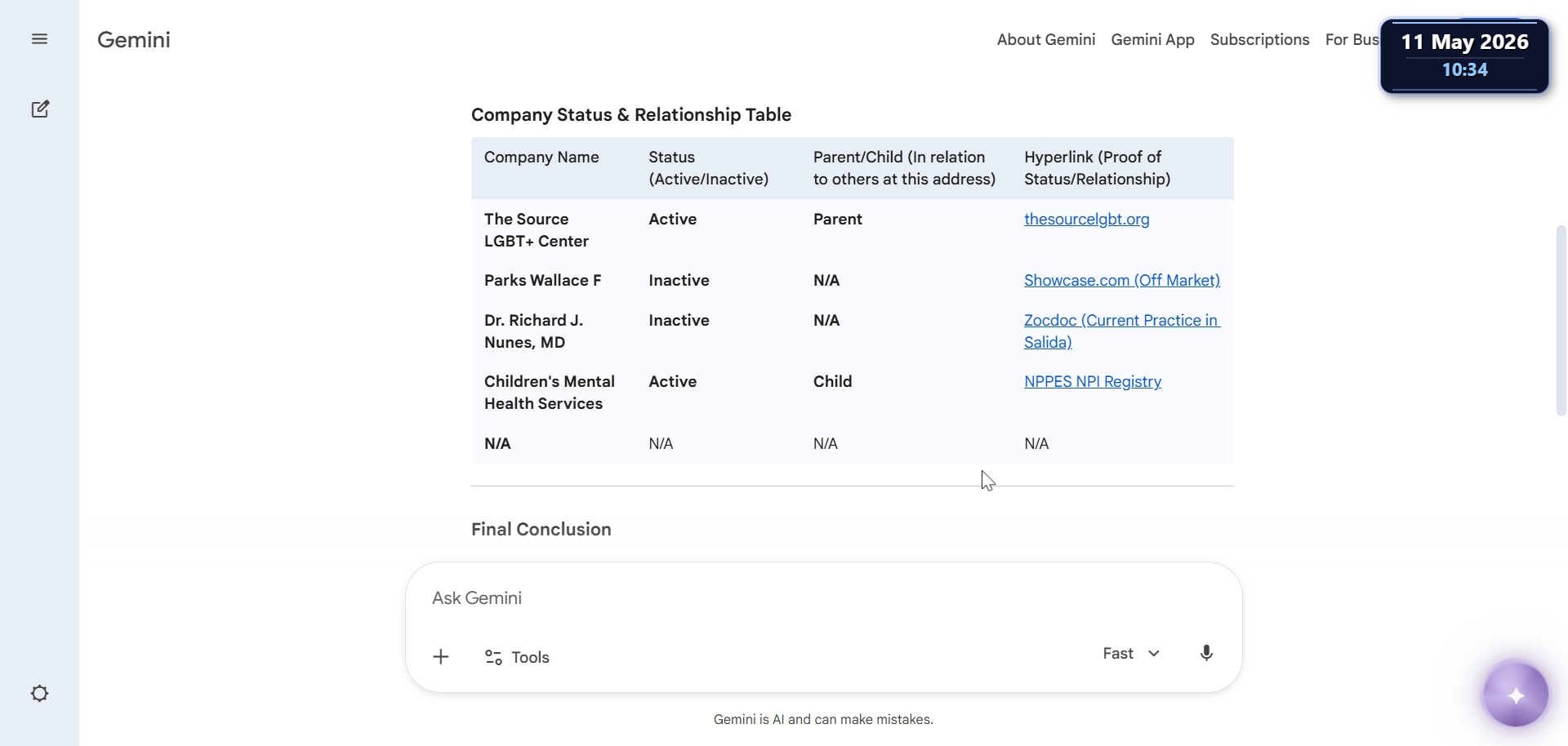Click the page vertical scrollbar thumb
Image resolution: width=1568 pixels, height=746 pixels.
coord(1561,321)
